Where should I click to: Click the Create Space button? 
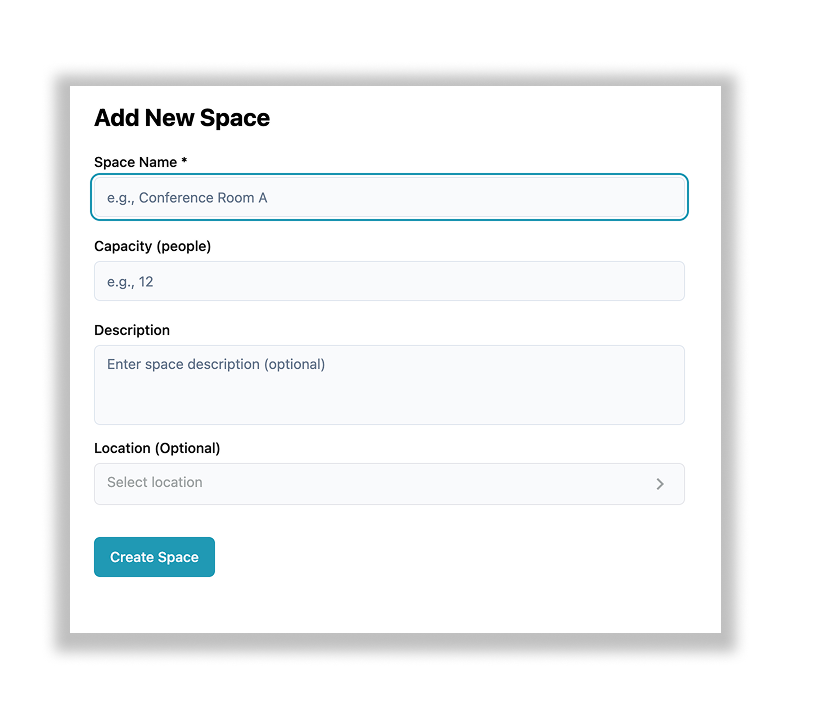point(154,557)
